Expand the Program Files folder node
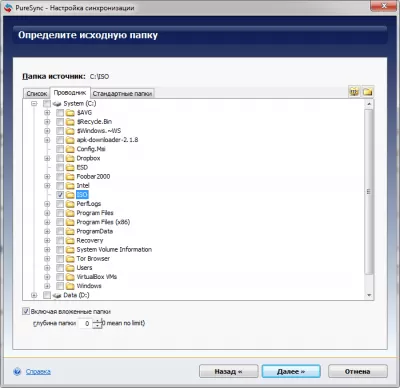Image resolution: width=400 pixels, height=388 pixels. coord(47,213)
